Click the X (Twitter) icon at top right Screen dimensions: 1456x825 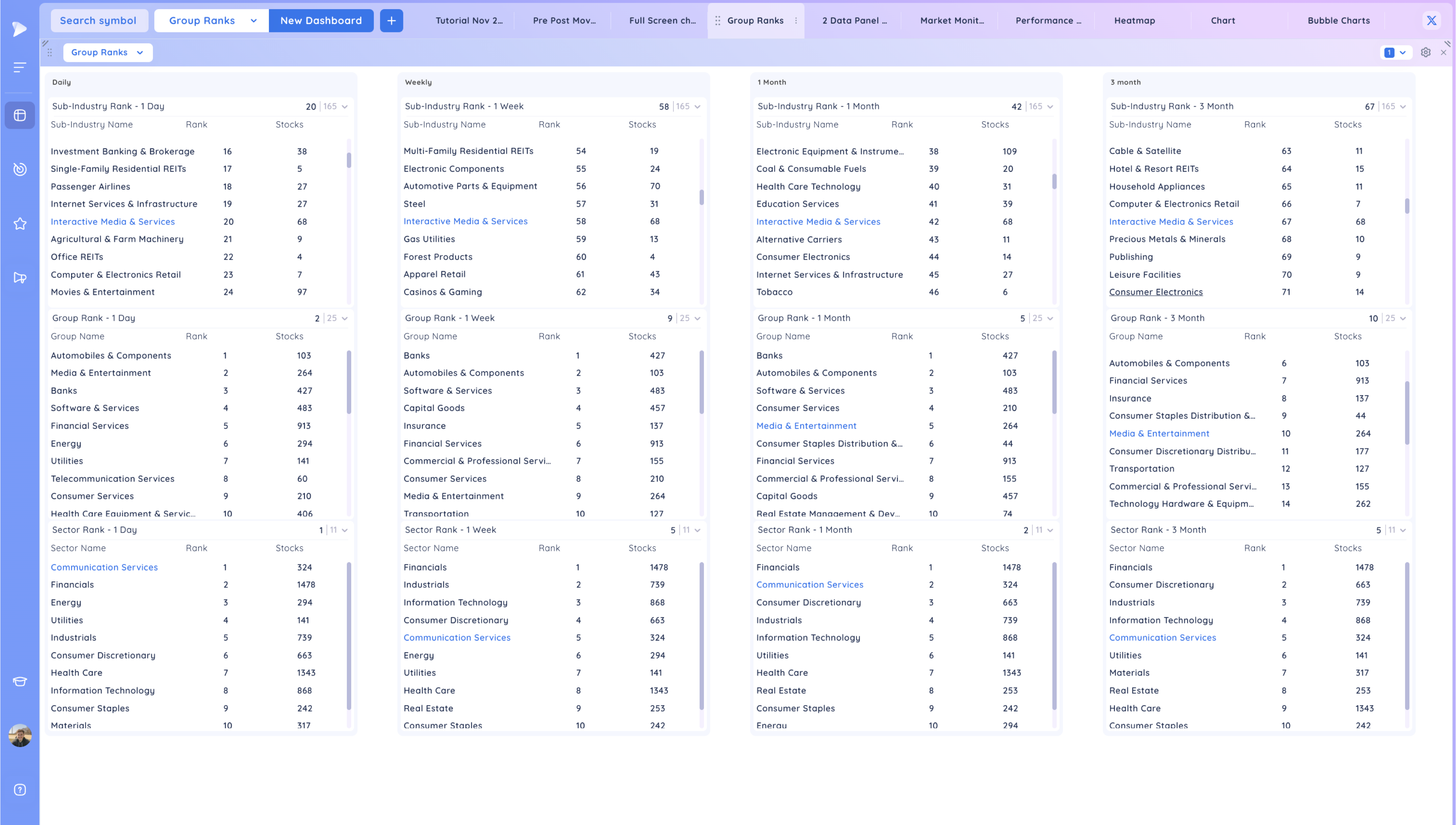click(x=1431, y=20)
